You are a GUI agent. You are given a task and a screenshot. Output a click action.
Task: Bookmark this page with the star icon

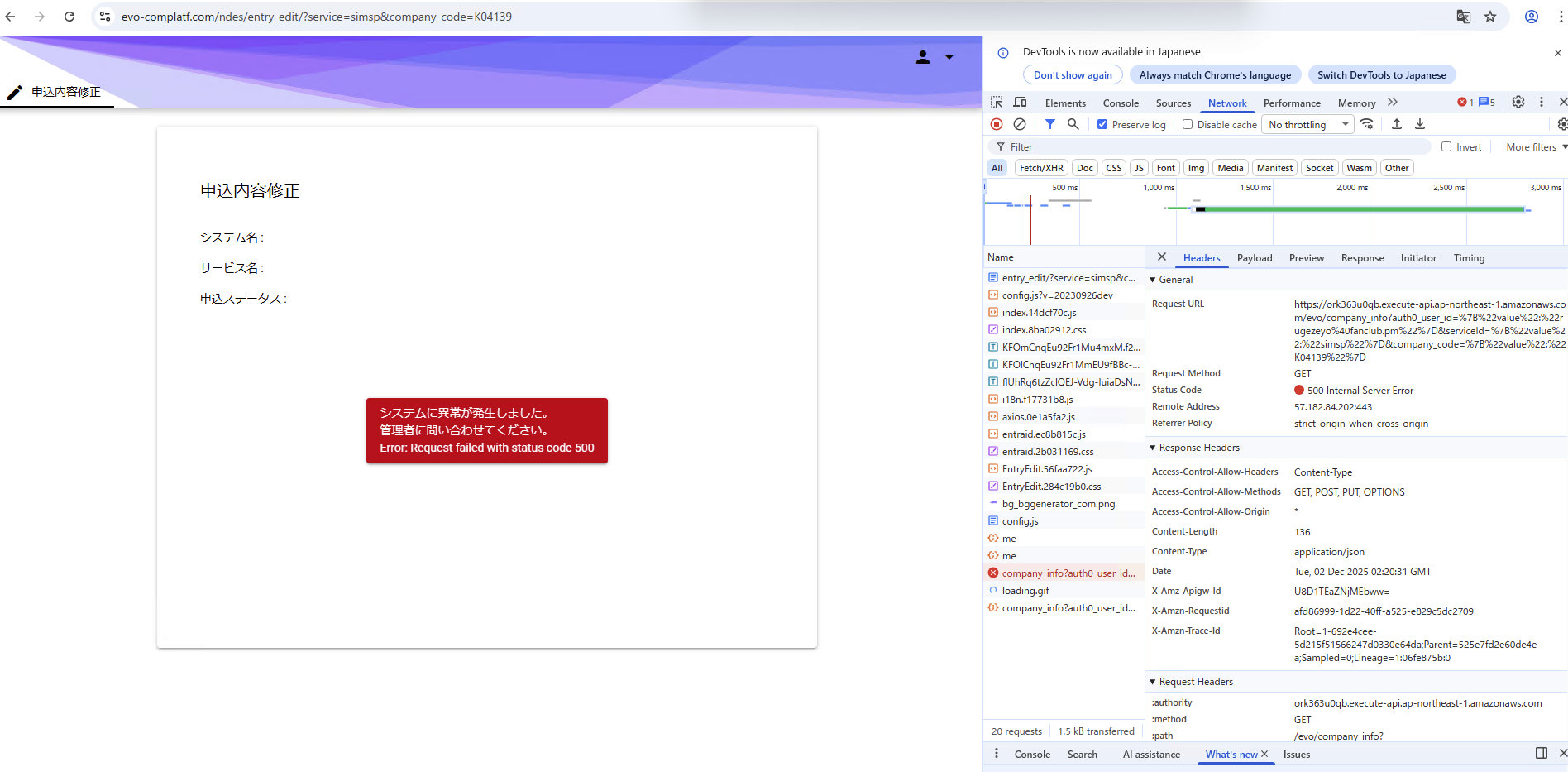coord(1490,17)
